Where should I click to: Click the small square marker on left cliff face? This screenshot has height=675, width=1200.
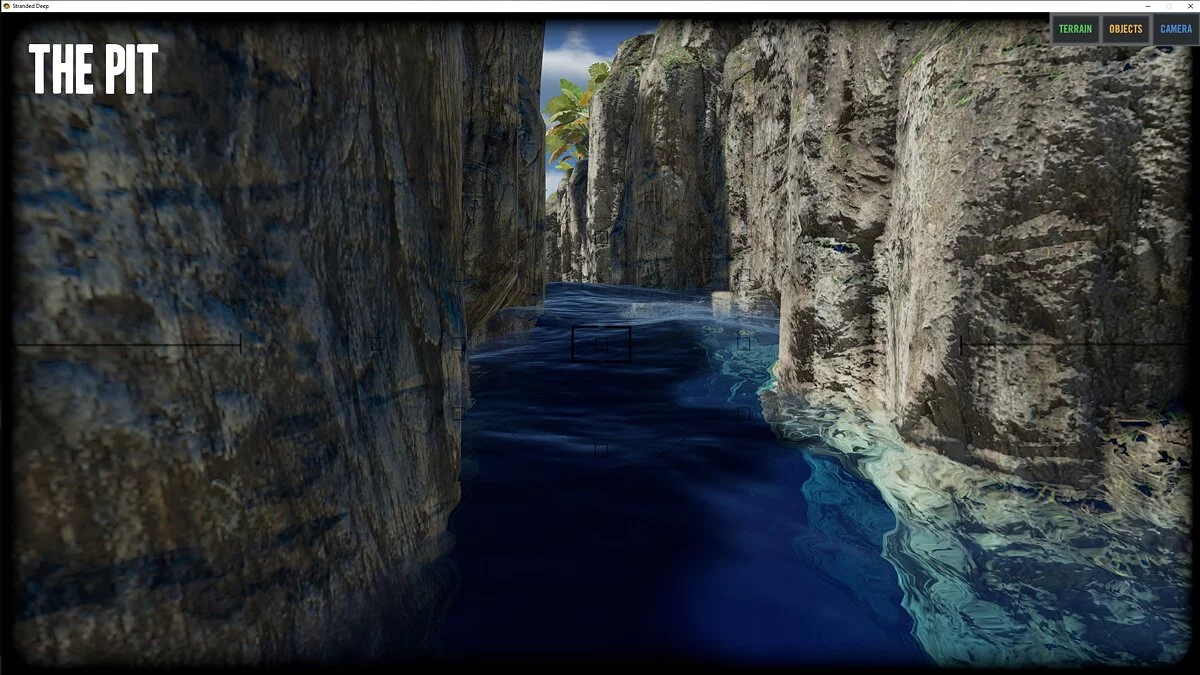pyautogui.click(x=376, y=343)
